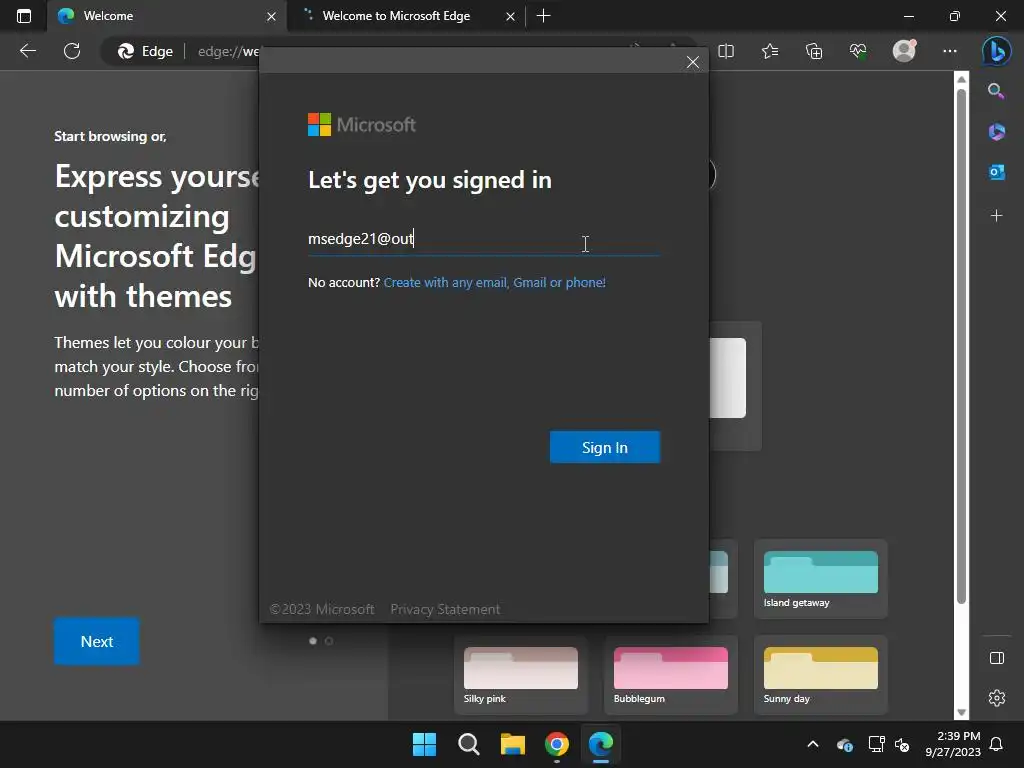Screen dimensions: 1024x768
Task: Open the Favorites star icon
Action: click(x=770, y=51)
